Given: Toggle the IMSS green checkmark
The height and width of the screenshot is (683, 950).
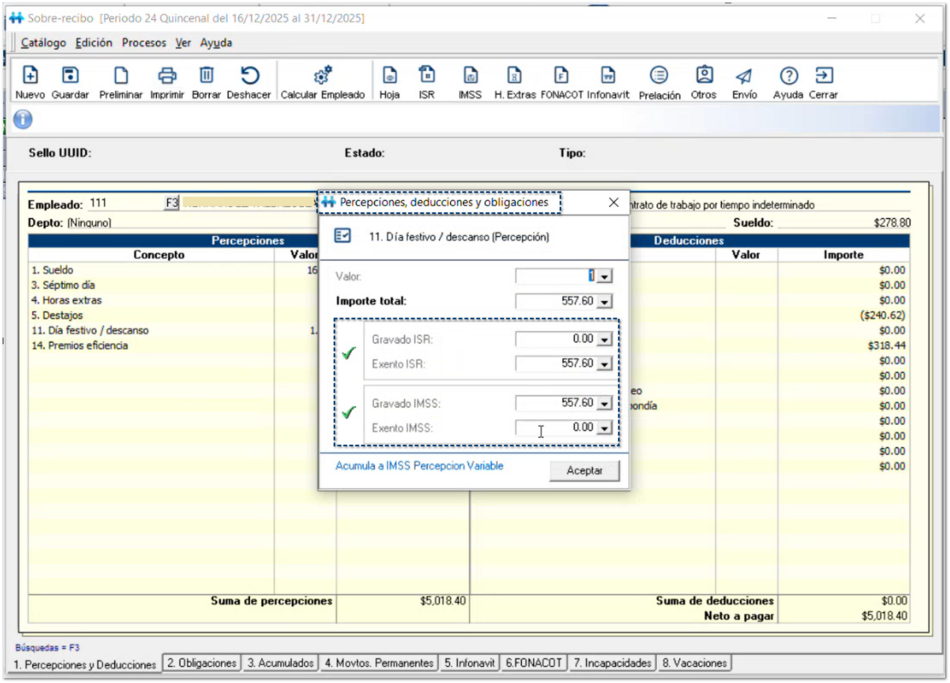Looking at the screenshot, I should pyautogui.click(x=349, y=412).
